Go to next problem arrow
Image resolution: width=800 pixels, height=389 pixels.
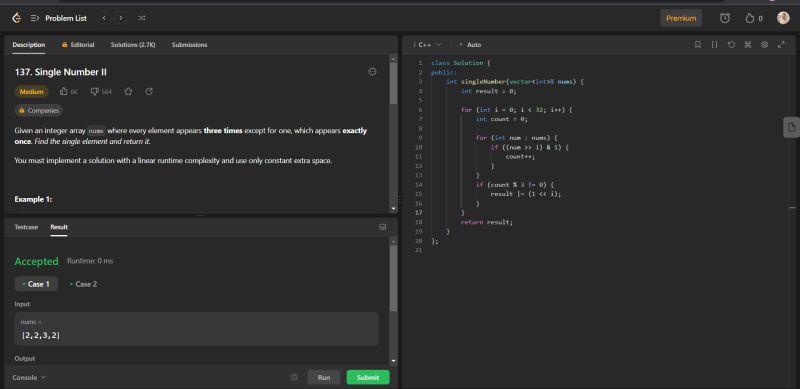coord(121,18)
